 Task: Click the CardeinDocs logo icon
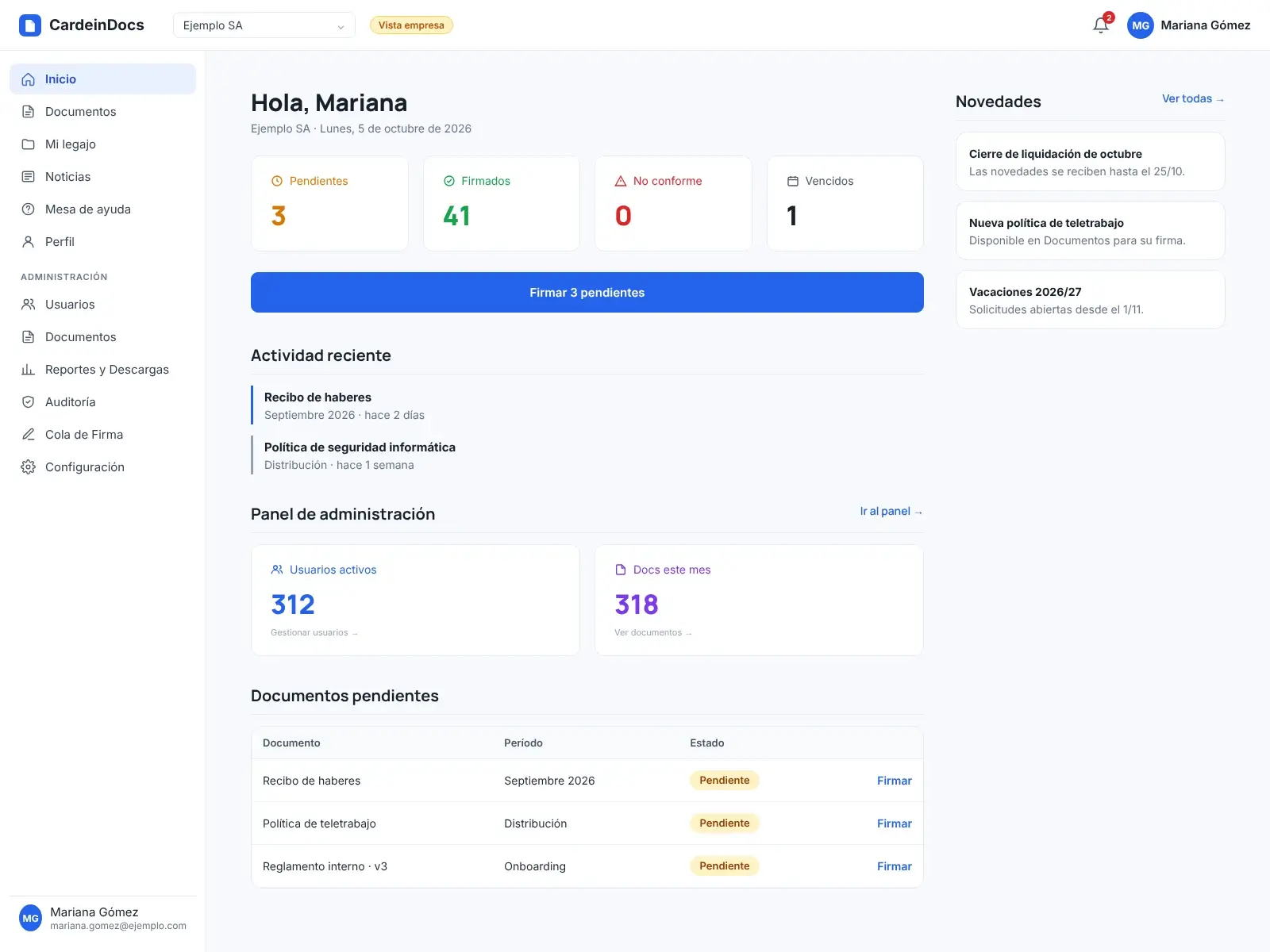click(30, 25)
